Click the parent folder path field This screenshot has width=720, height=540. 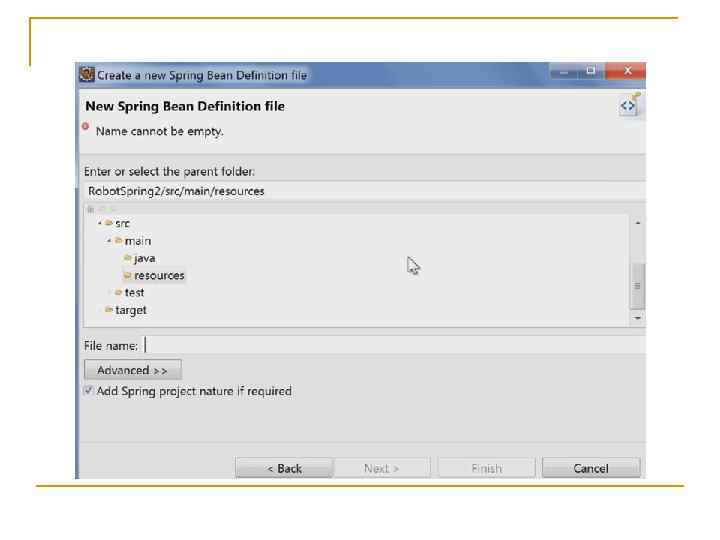click(x=365, y=191)
